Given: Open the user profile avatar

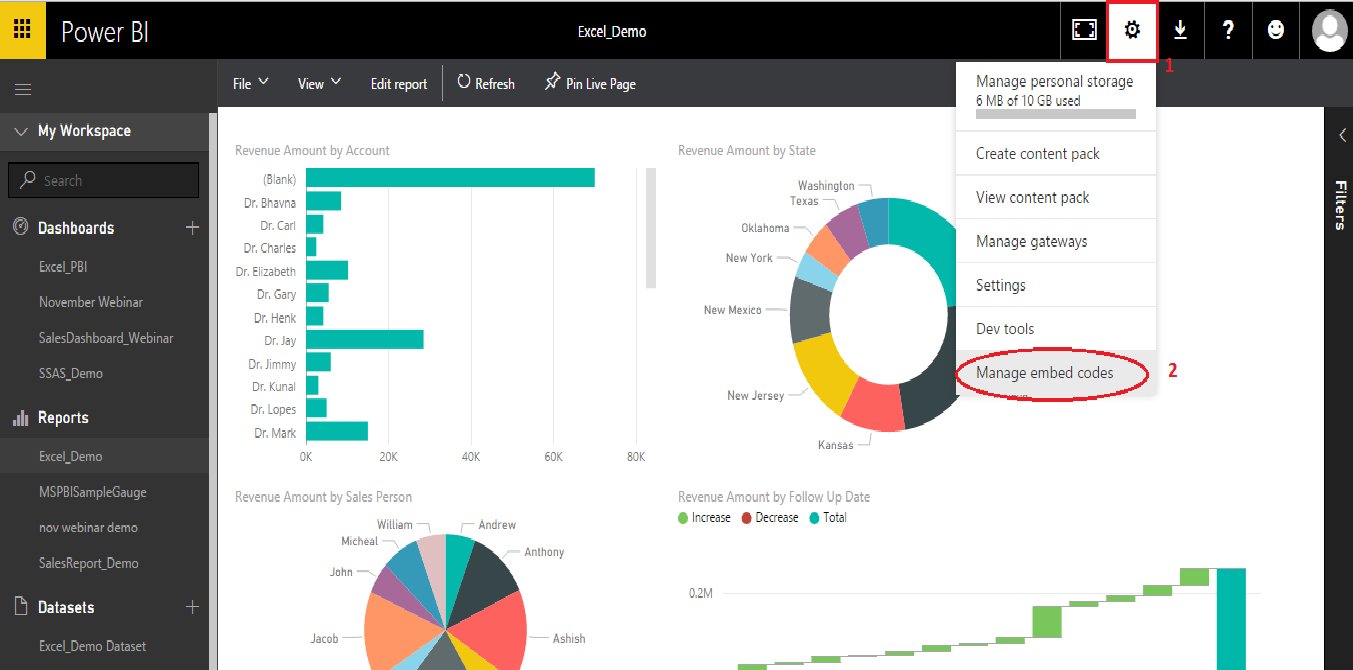Looking at the screenshot, I should (x=1329, y=30).
